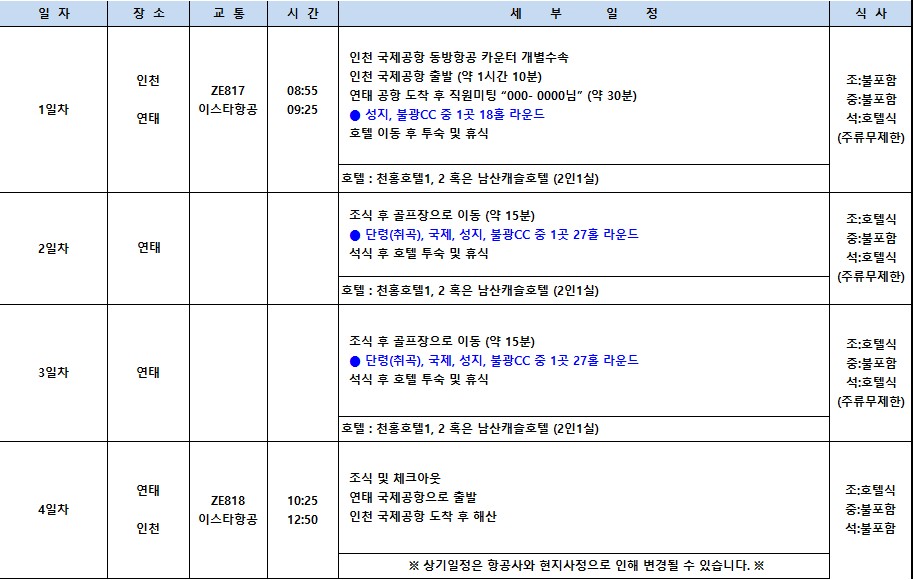Viewport: 915px width, 580px height.
Task: Select the 10:25 departure time
Action: (x=302, y=501)
